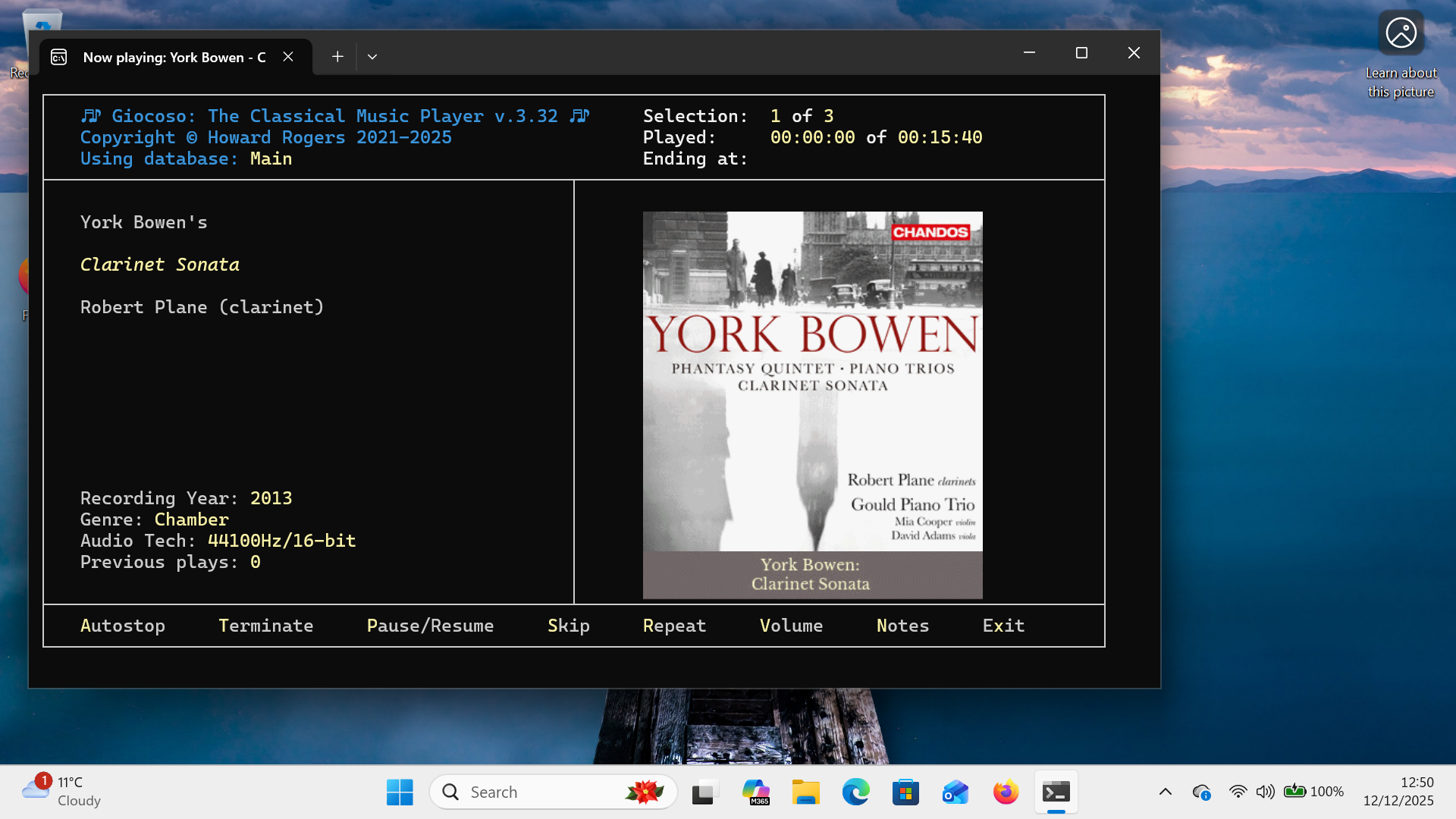The height and width of the screenshot is (819, 1456).
Task: Toggle Pause/Resume playback
Action: click(x=430, y=626)
